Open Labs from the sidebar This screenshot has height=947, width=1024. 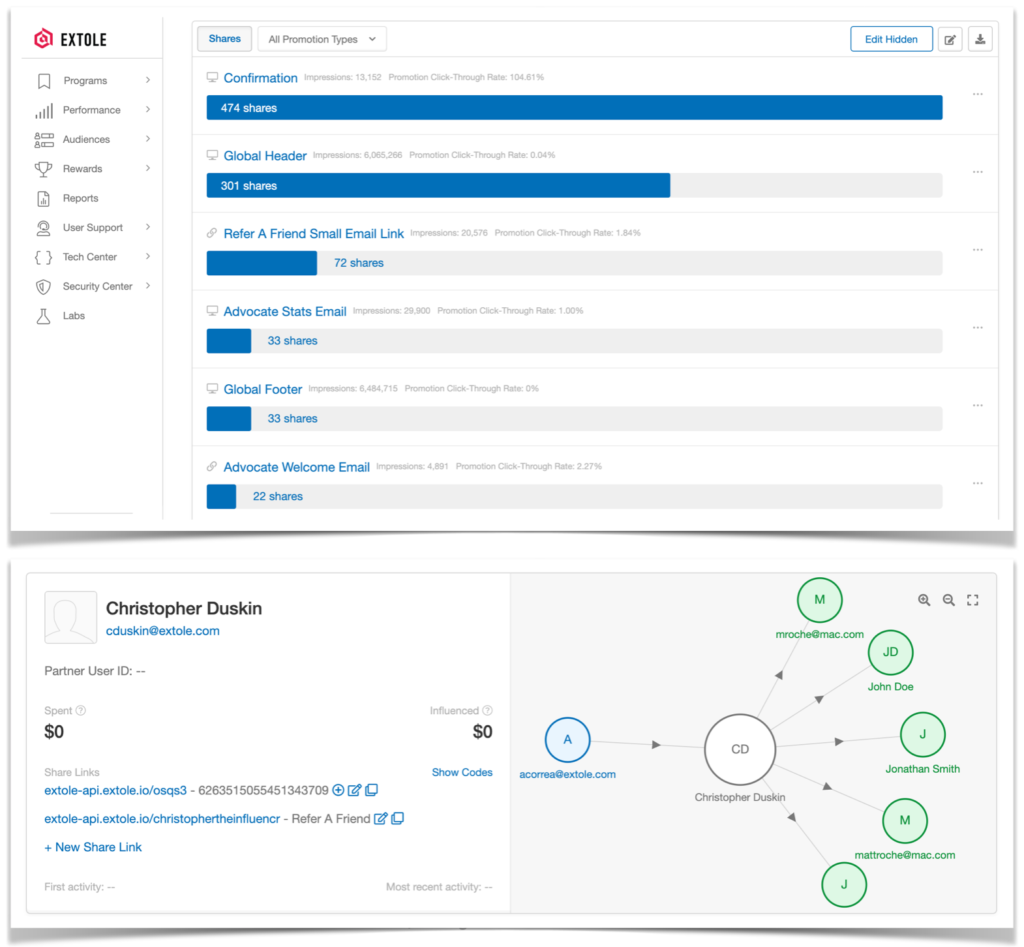point(74,315)
